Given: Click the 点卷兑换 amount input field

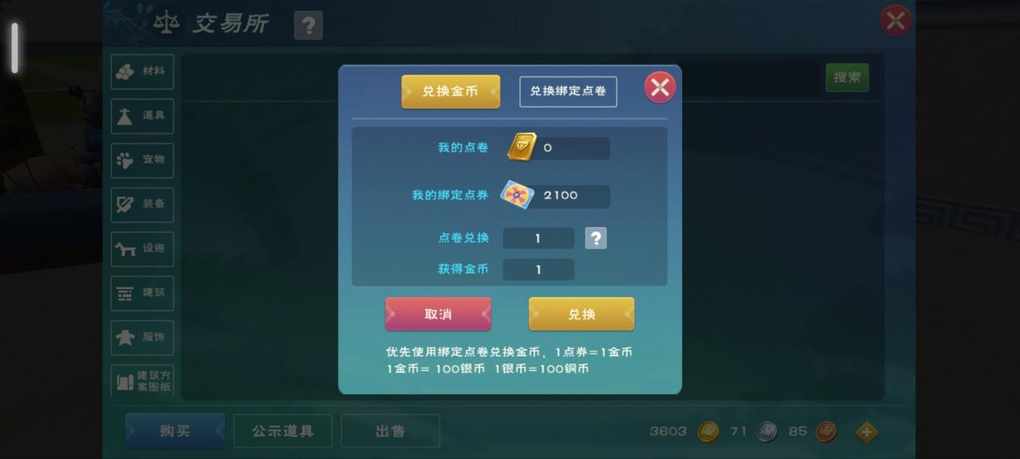Looking at the screenshot, I should click(539, 239).
